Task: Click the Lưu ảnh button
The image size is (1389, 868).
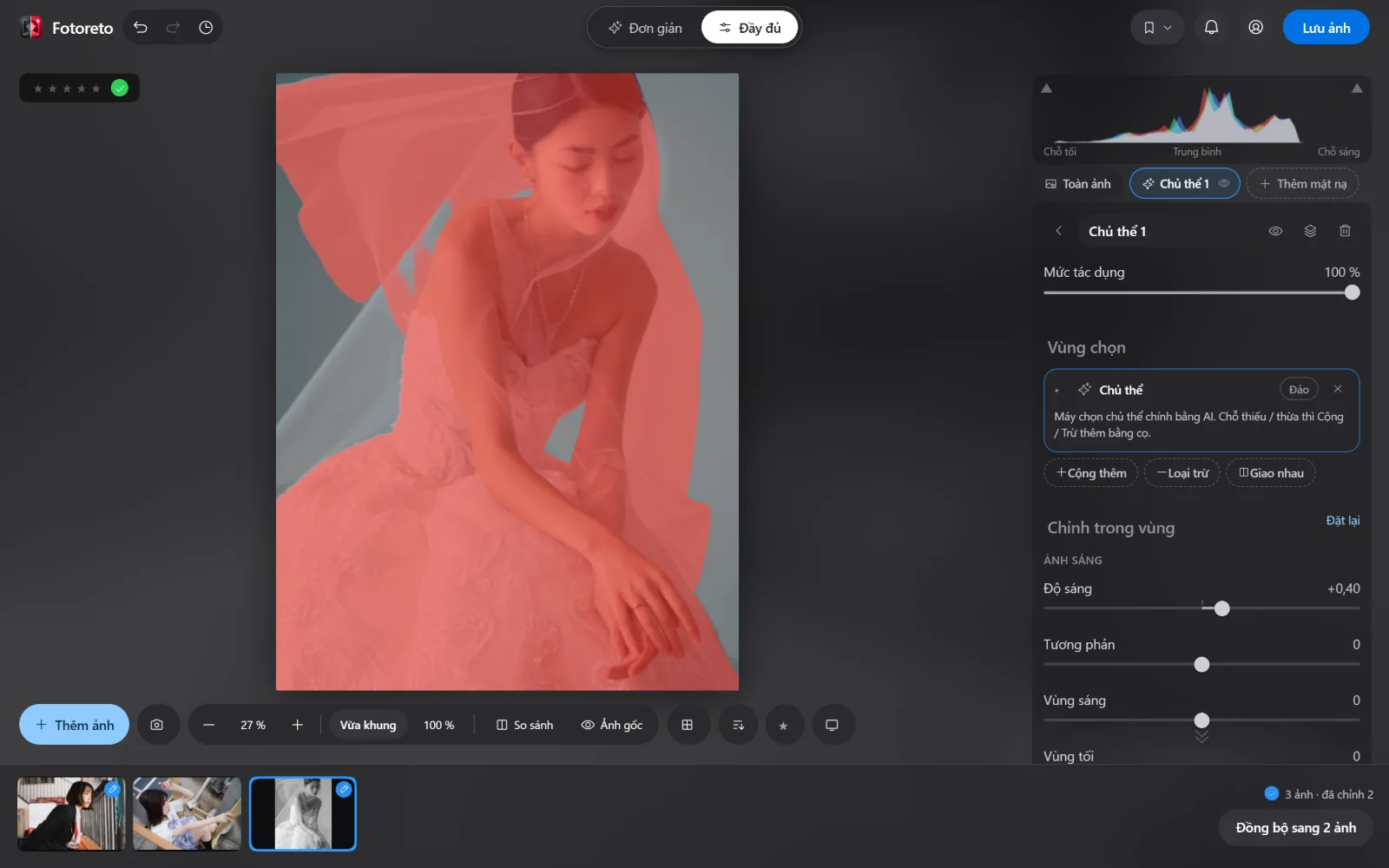Action: tap(1326, 28)
